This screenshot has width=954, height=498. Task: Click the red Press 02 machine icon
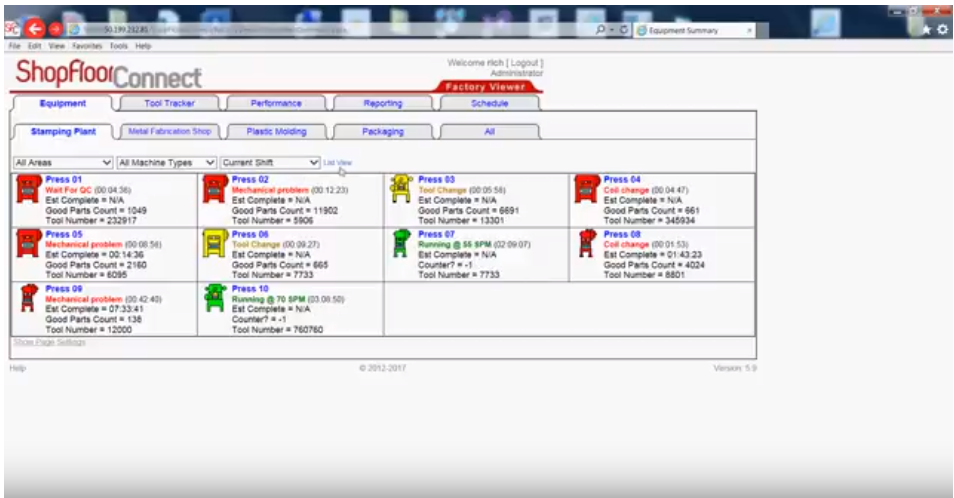(x=214, y=189)
